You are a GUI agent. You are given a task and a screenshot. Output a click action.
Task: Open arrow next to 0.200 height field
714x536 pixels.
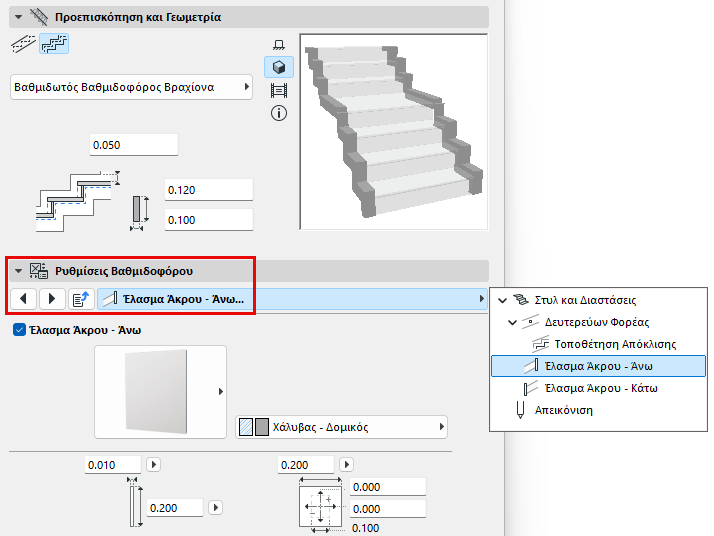tap(215, 507)
